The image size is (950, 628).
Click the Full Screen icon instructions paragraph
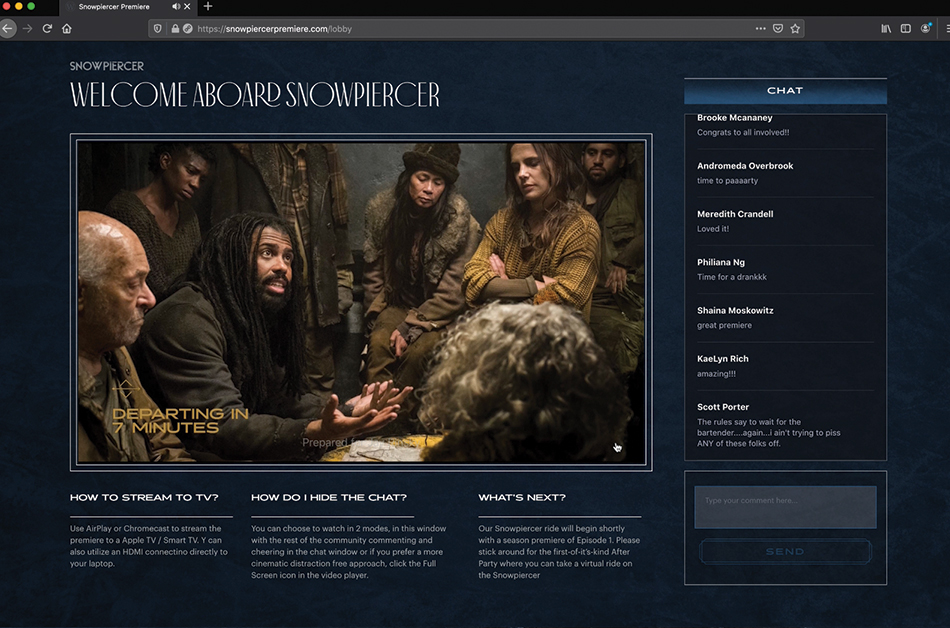[x=349, y=552]
